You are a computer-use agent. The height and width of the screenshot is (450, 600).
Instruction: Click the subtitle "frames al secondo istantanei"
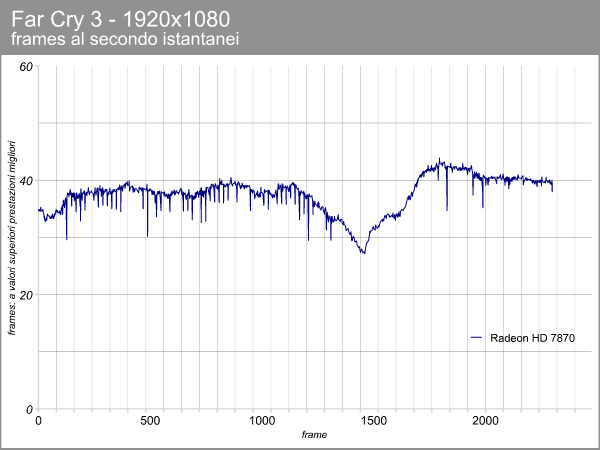pos(125,39)
